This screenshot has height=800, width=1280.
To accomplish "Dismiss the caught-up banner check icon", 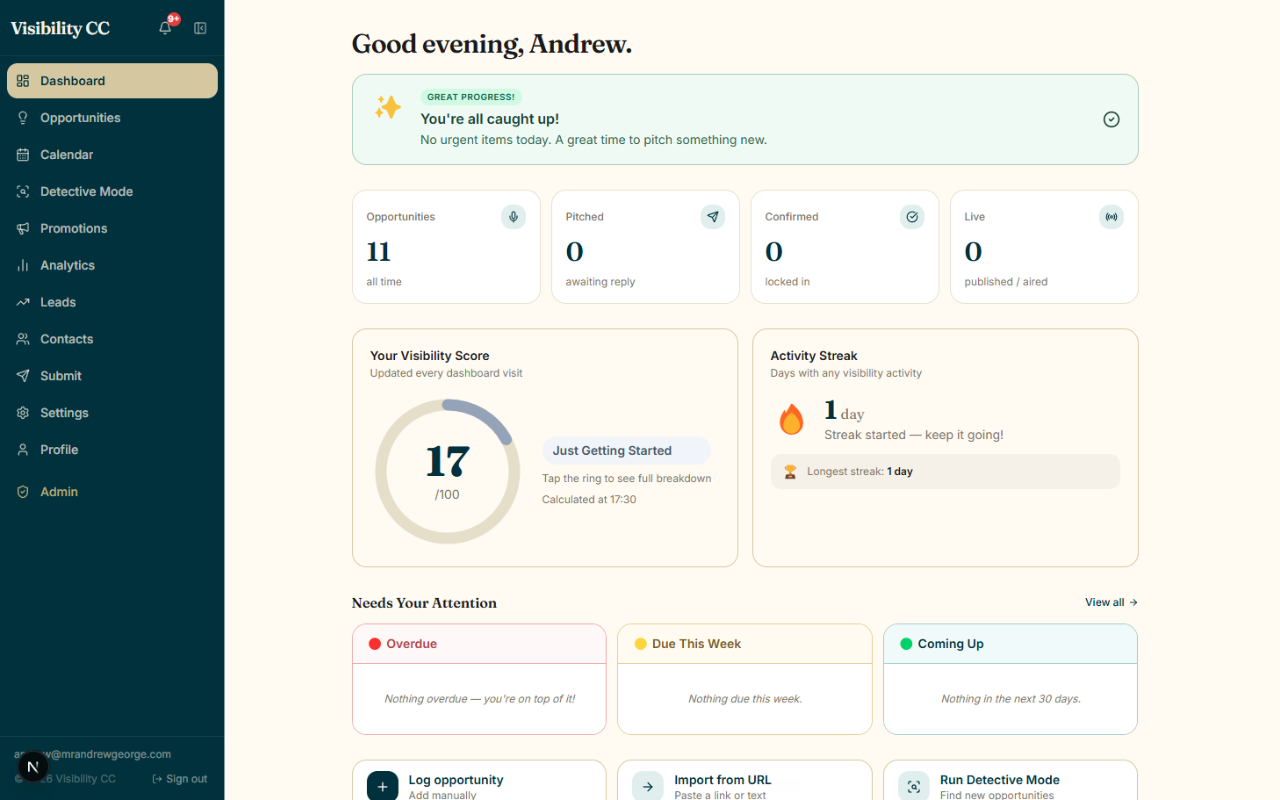I will (1111, 119).
